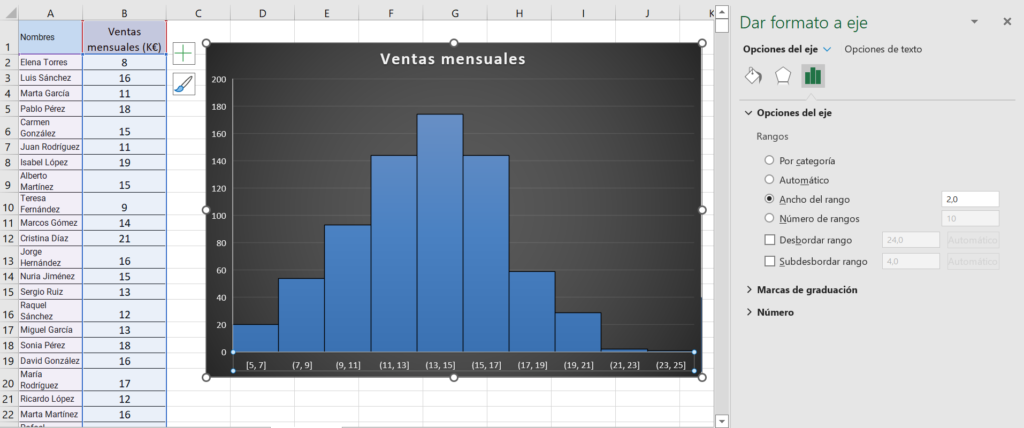Screen dimensions: 1024x428
Task: Click Automático button beside Desbordar rango
Action: pyautogui.click(x=974, y=240)
